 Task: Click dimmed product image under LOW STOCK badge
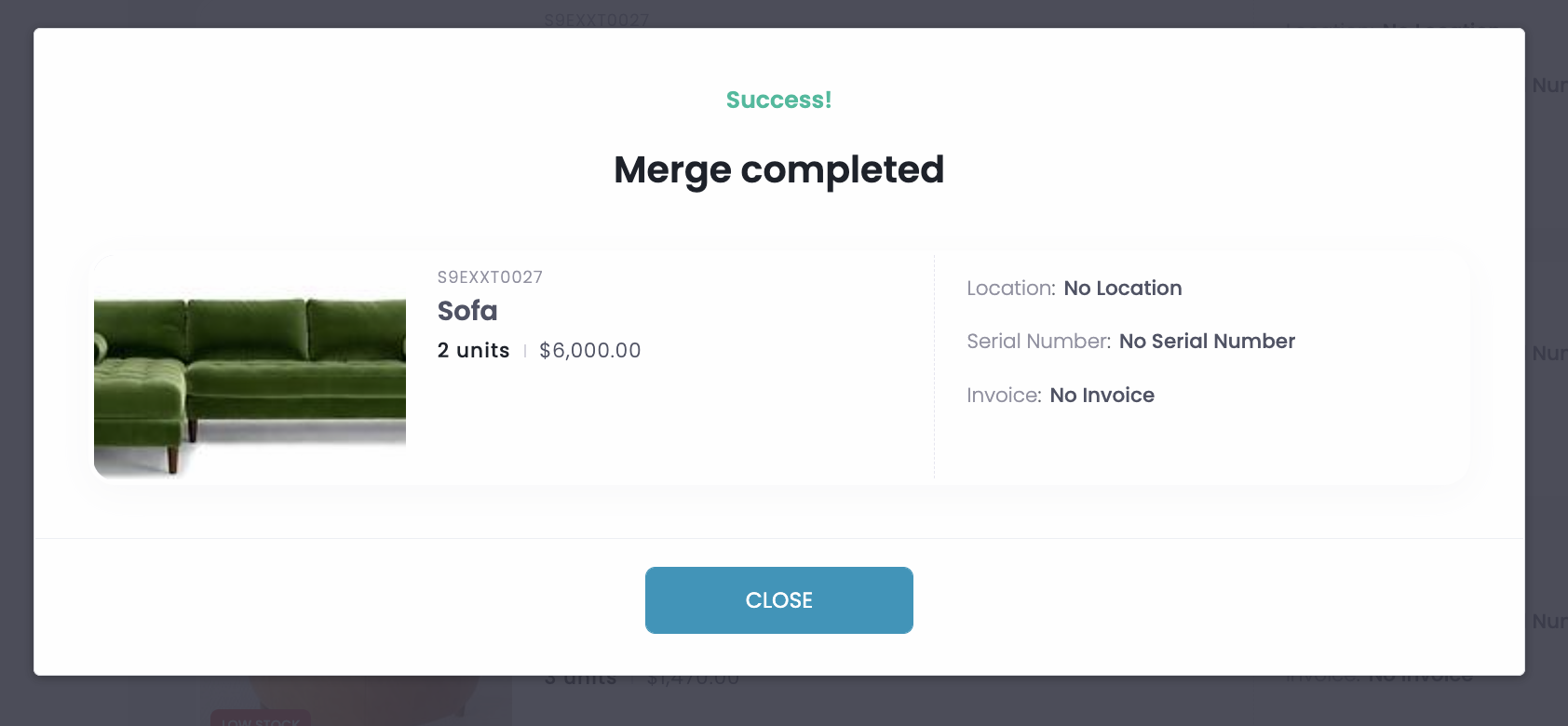pyautogui.click(x=354, y=700)
